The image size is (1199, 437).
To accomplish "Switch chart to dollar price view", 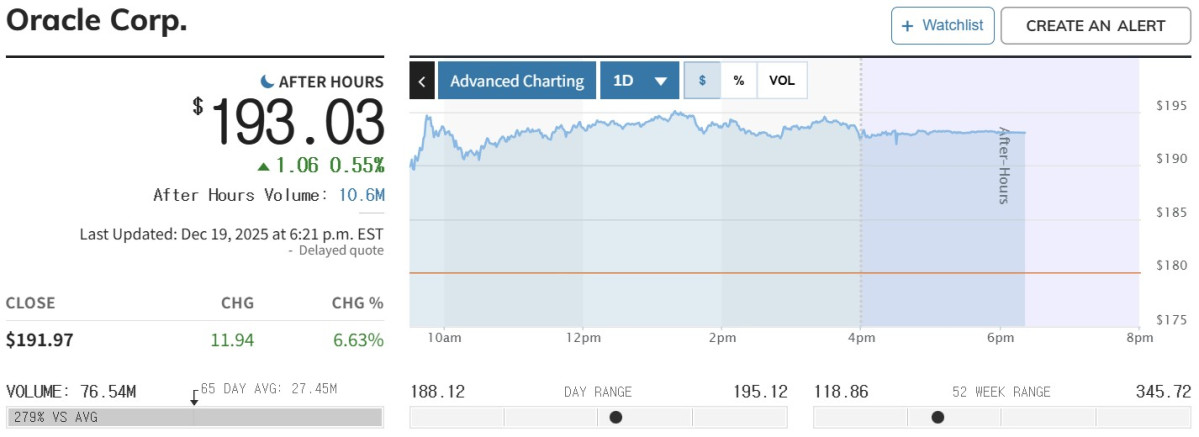I will click(x=702, y=81).
